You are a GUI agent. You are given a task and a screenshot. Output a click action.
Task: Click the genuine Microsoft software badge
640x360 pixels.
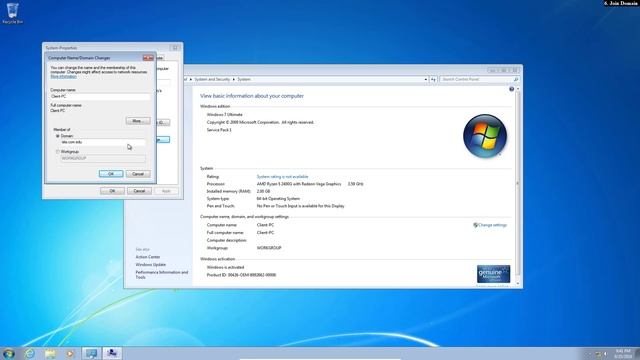[x=493, y=274]
